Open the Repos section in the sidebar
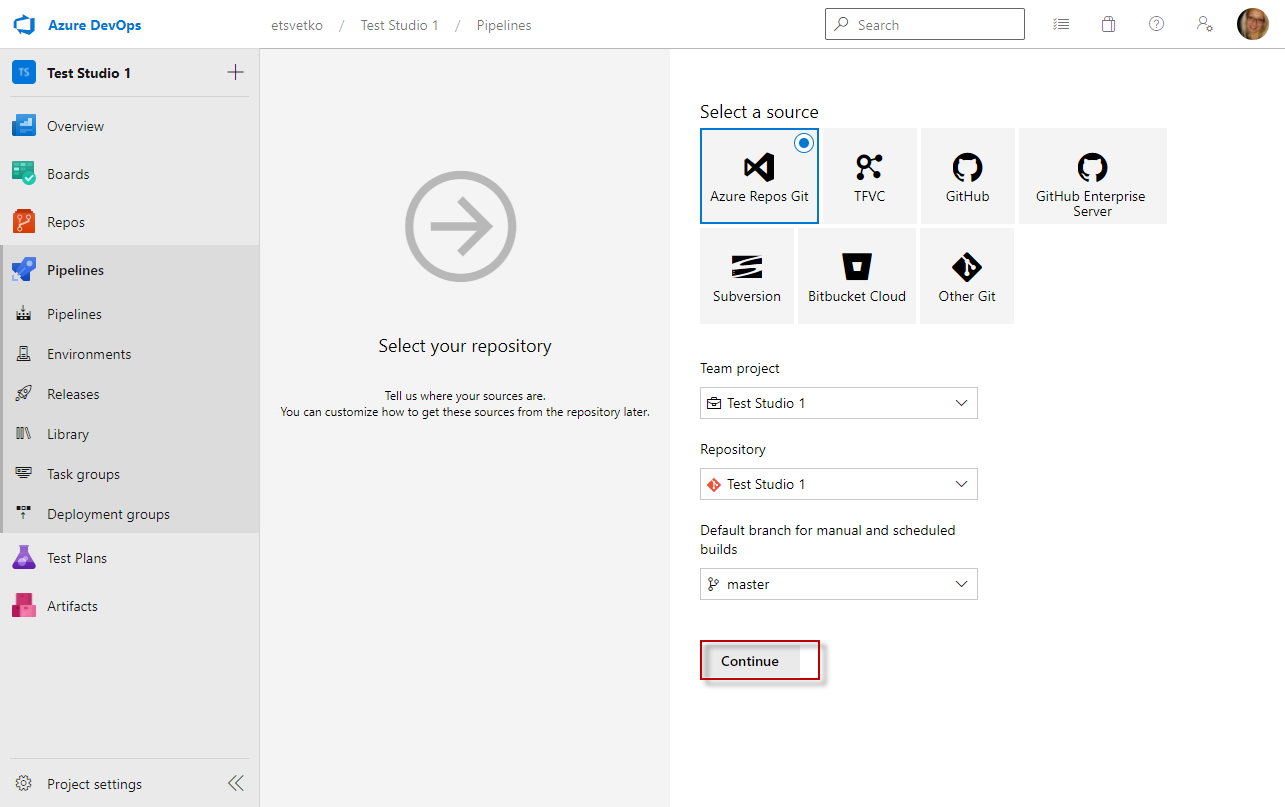 tap(130, 222)
